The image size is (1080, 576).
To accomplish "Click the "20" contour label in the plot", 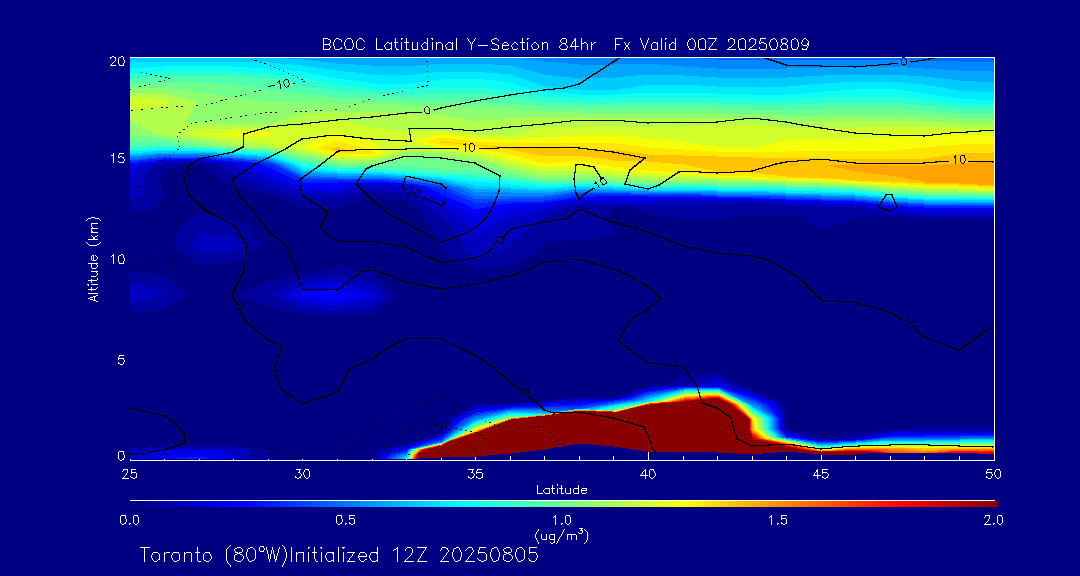I will pos(414,192).
